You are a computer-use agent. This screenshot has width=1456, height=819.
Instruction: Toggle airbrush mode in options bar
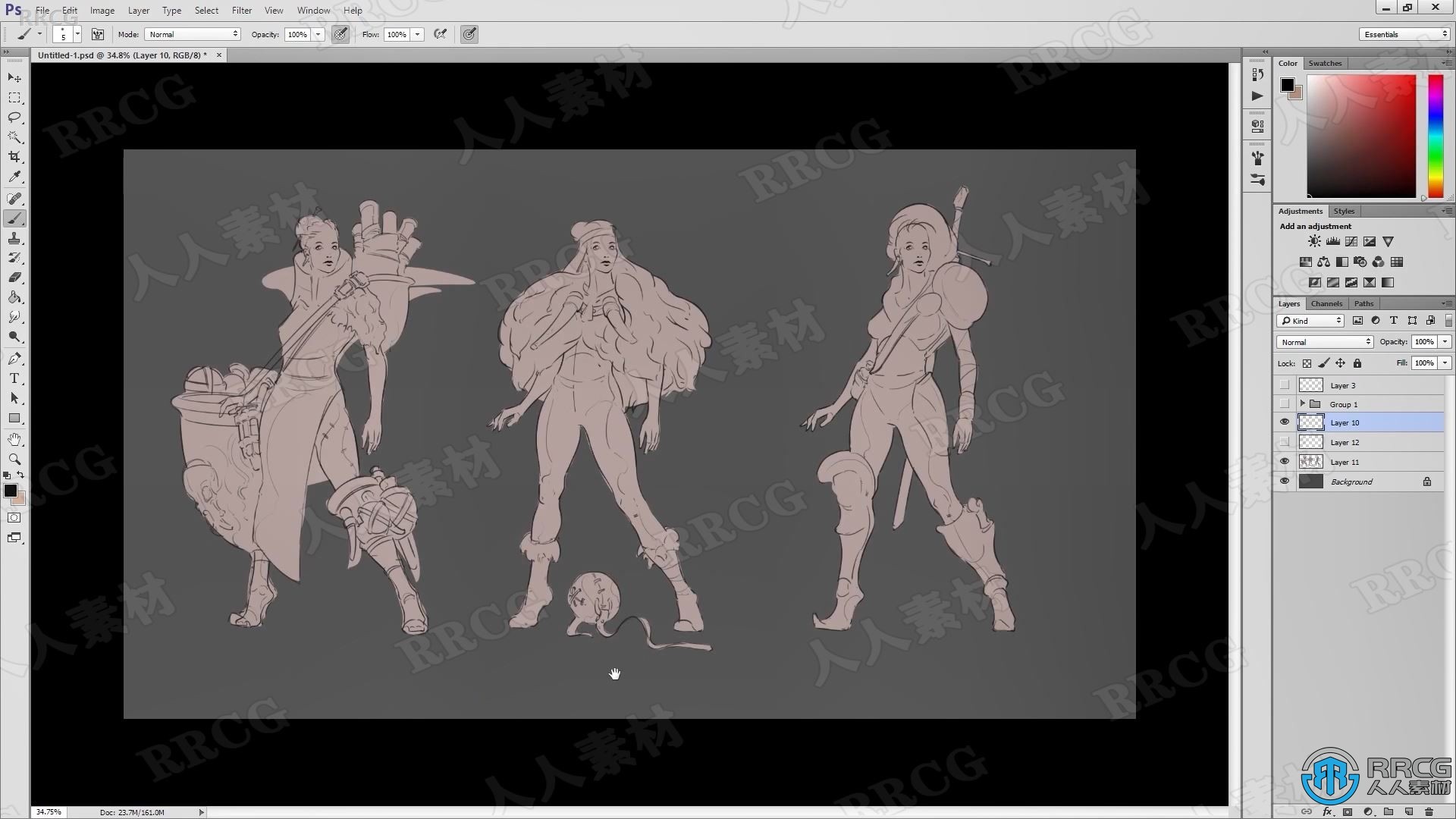[440, 34]
